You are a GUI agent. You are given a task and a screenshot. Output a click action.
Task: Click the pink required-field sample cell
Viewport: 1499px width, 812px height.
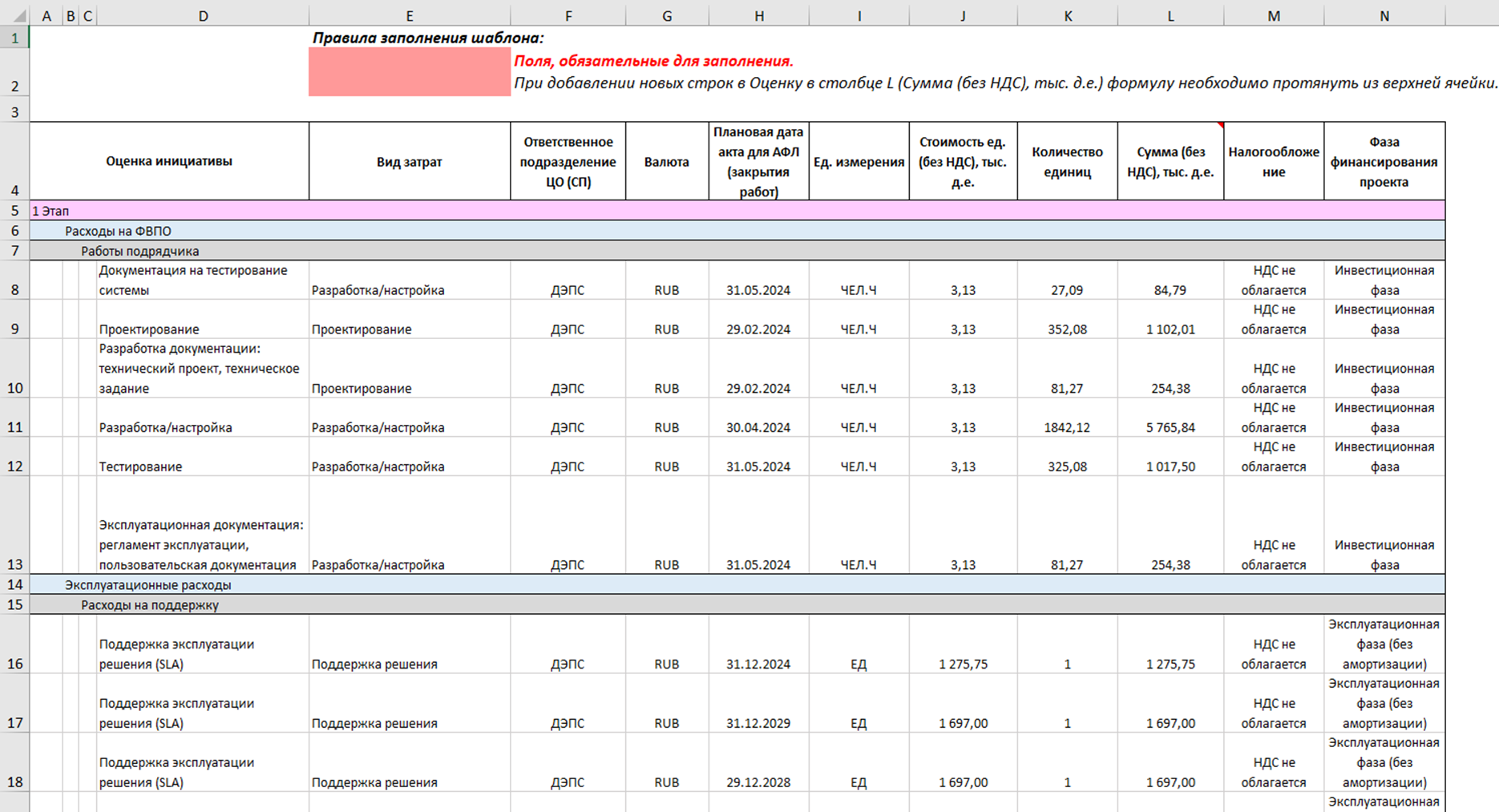[x=409, y=72]
